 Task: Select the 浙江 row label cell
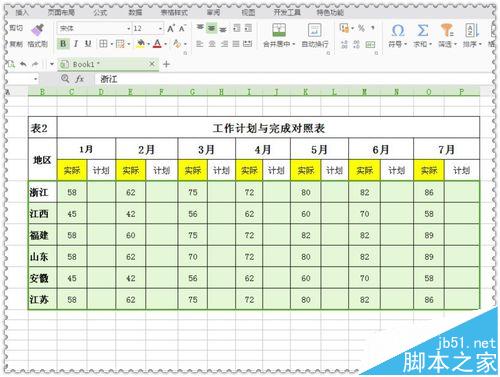click(x=43, y=192)
